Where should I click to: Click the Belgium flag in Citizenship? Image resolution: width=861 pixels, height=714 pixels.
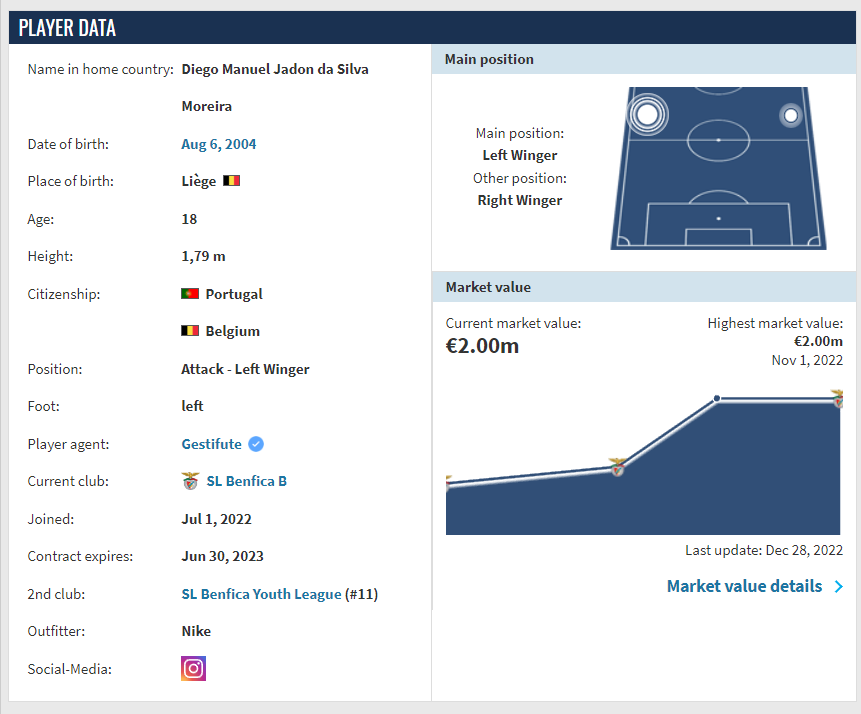click(190, 331)
